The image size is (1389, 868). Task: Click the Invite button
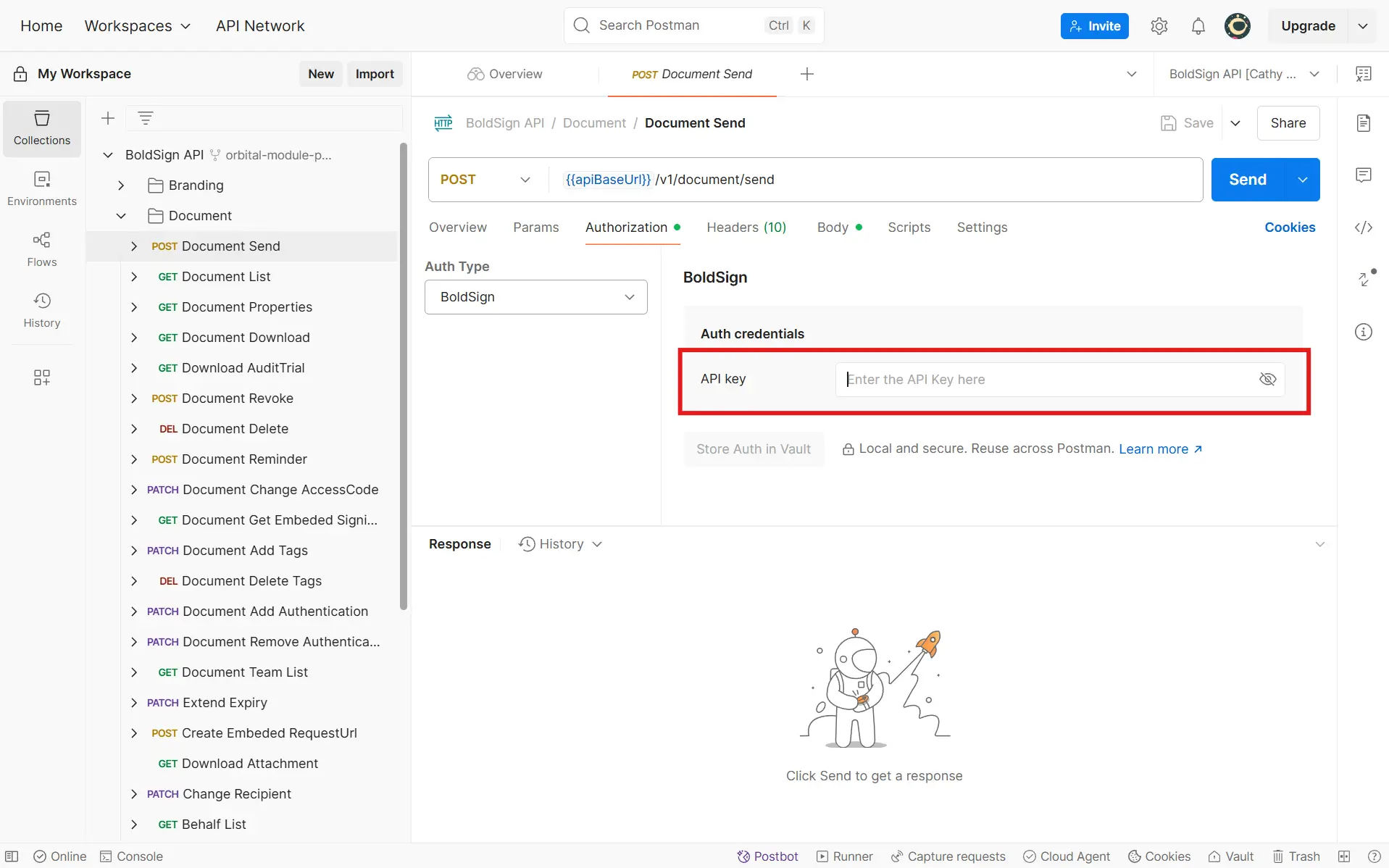(x=1095, y=26)
